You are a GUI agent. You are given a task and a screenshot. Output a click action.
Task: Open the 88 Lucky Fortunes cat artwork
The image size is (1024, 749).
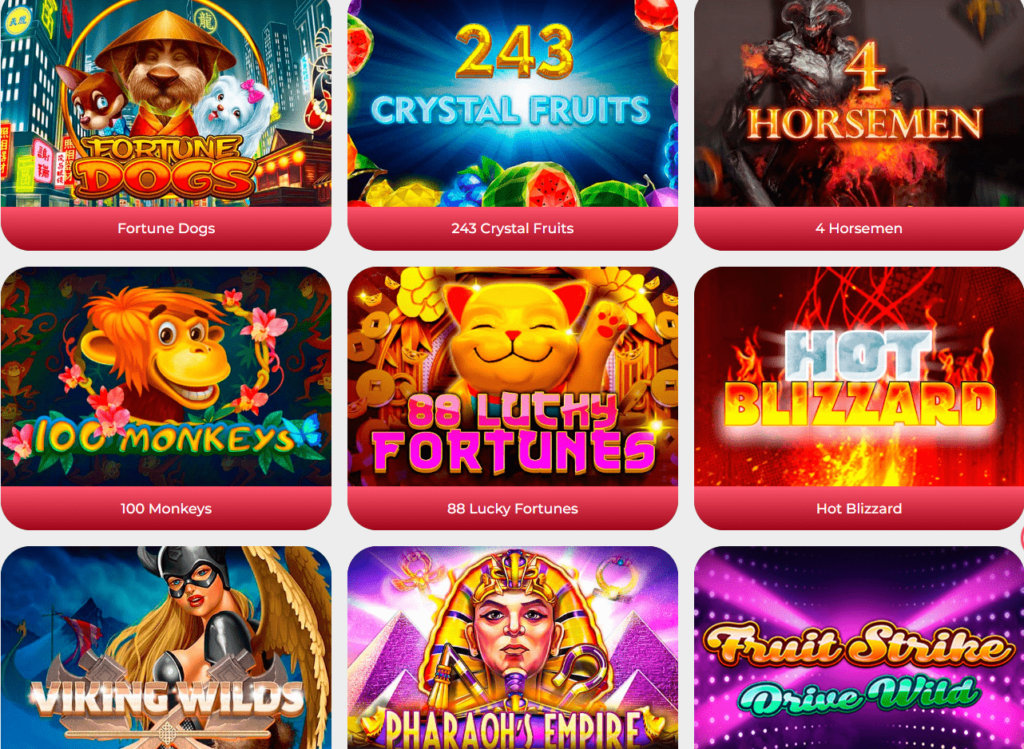point(513,376)
